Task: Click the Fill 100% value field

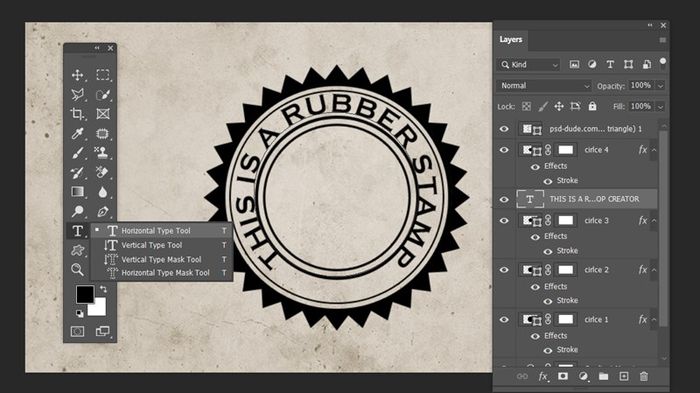Action: pyautogui.click(x=641, y=106)
